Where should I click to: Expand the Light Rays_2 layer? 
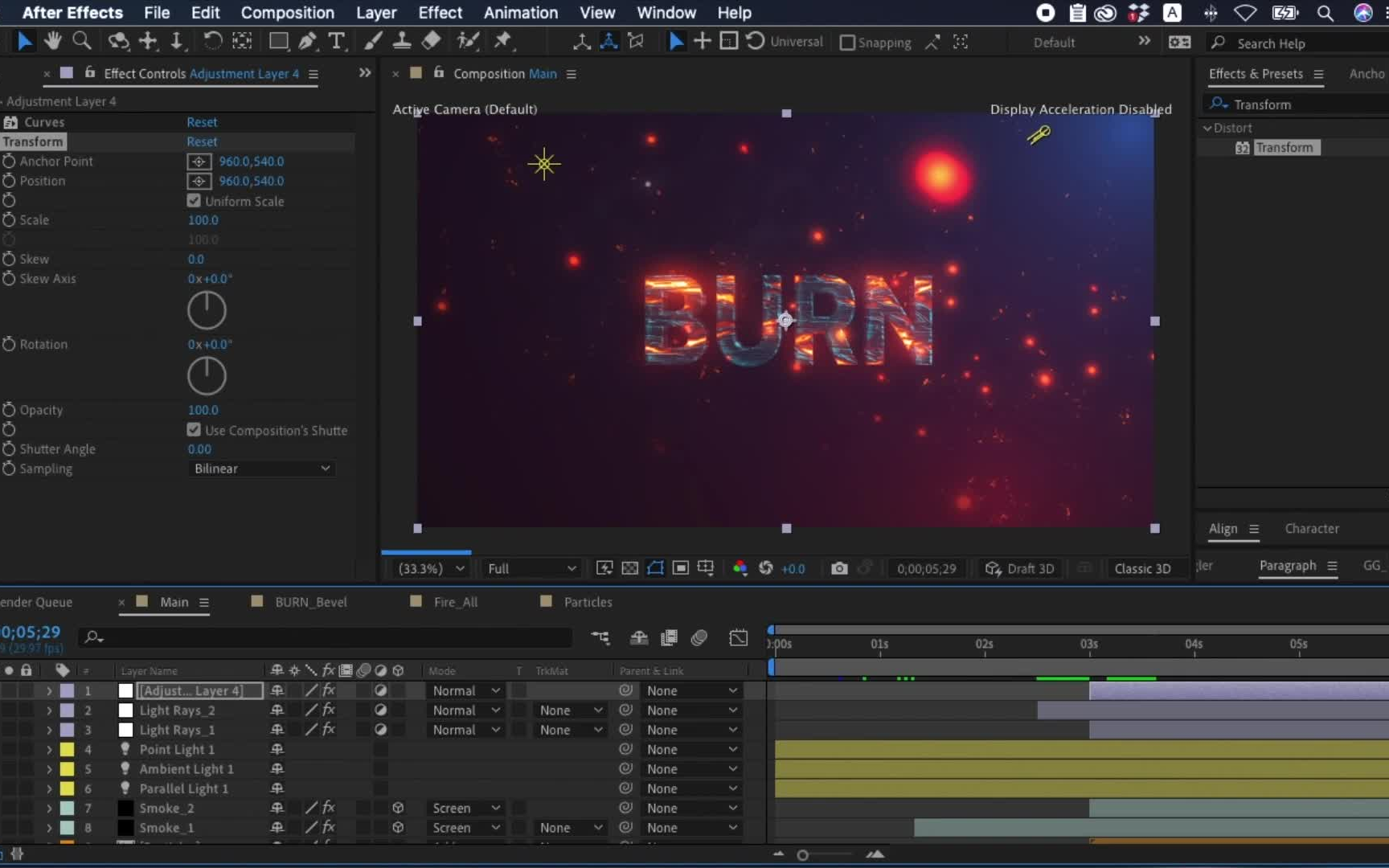[49, 710]
